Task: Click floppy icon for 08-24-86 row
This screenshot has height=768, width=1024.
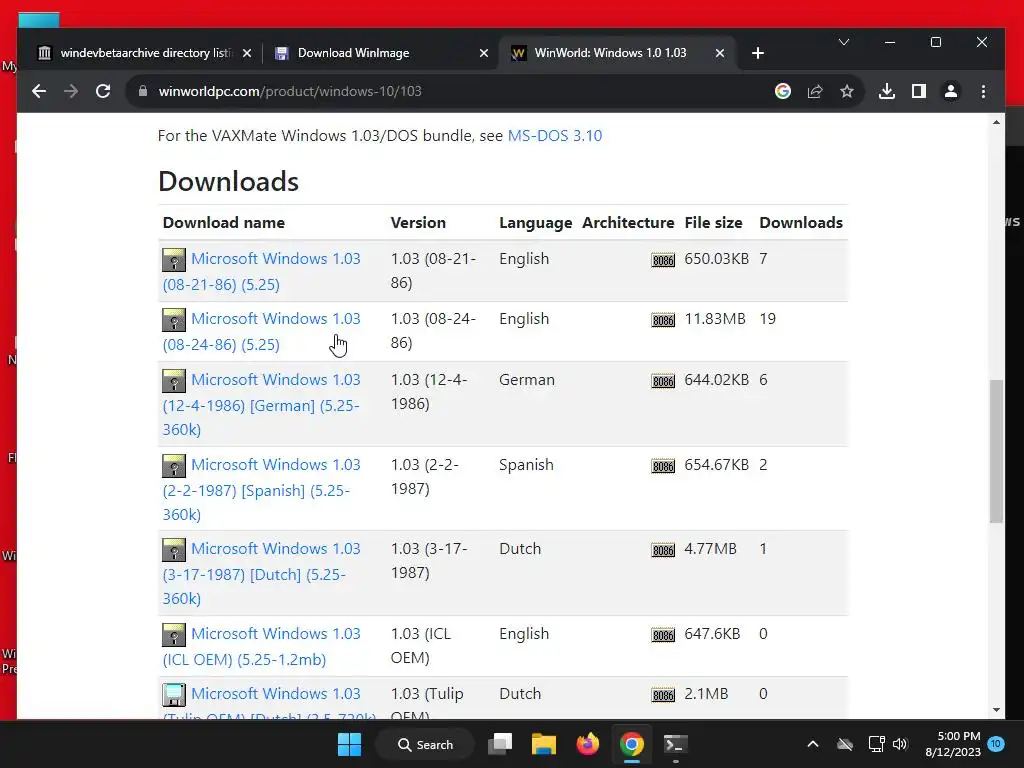Action: point(174,320)
